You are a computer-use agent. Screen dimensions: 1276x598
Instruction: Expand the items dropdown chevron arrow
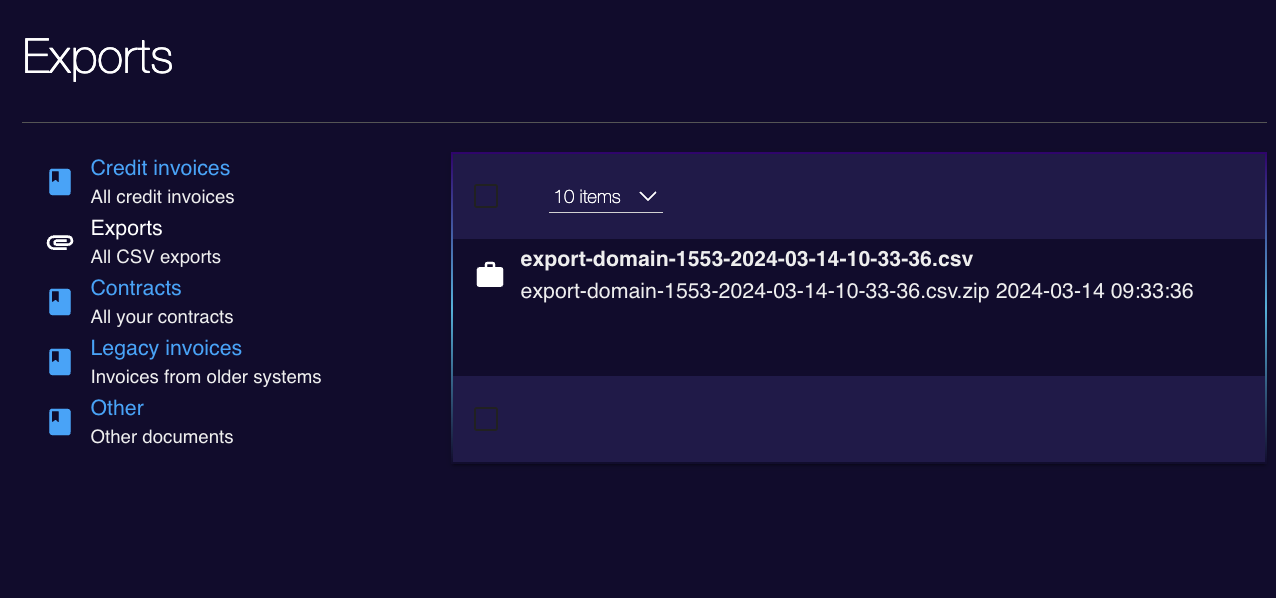pos(647,196)
